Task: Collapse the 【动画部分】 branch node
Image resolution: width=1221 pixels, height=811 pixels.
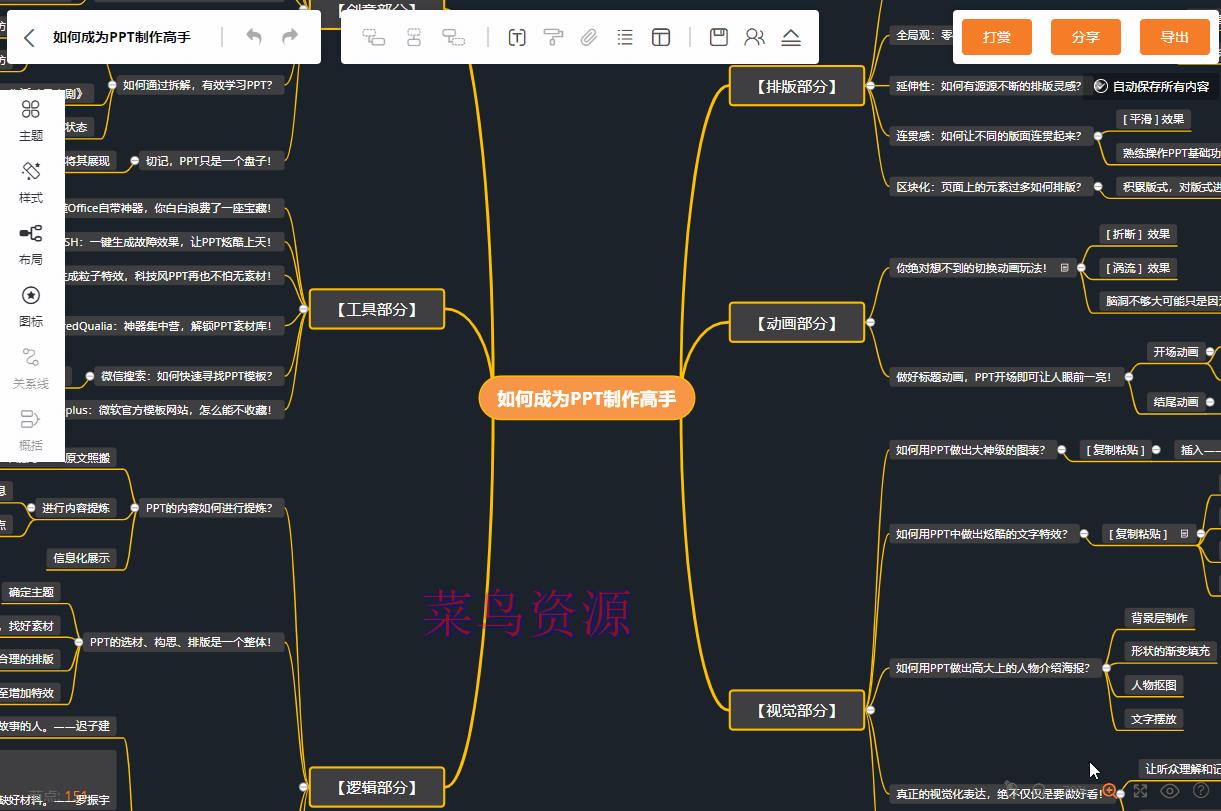Action: pos(870,322)
